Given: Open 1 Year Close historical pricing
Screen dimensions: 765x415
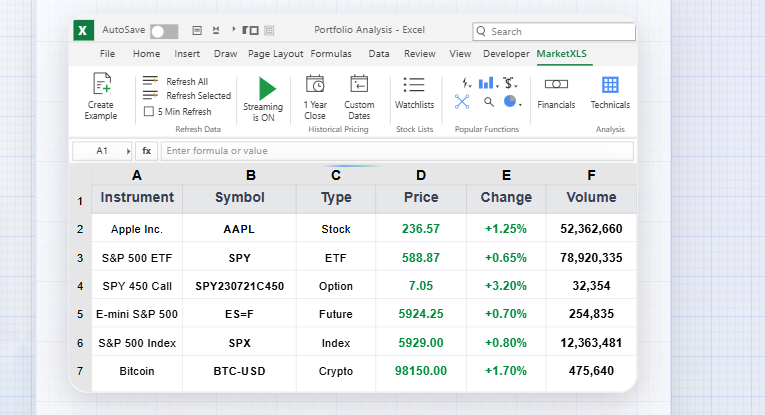Looking at the screenshot, I should 315,84.
